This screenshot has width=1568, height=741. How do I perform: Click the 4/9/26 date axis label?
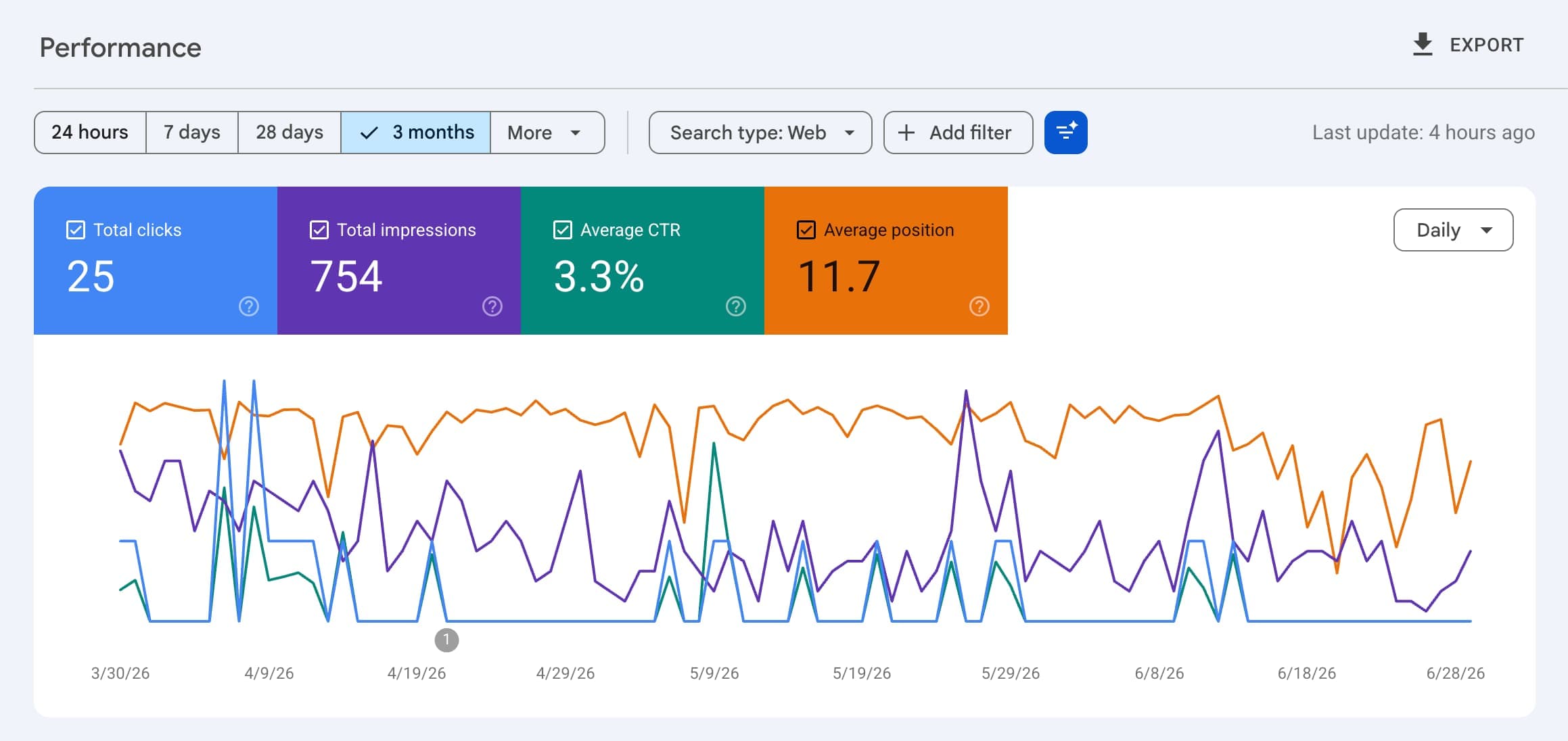[269, 673]
